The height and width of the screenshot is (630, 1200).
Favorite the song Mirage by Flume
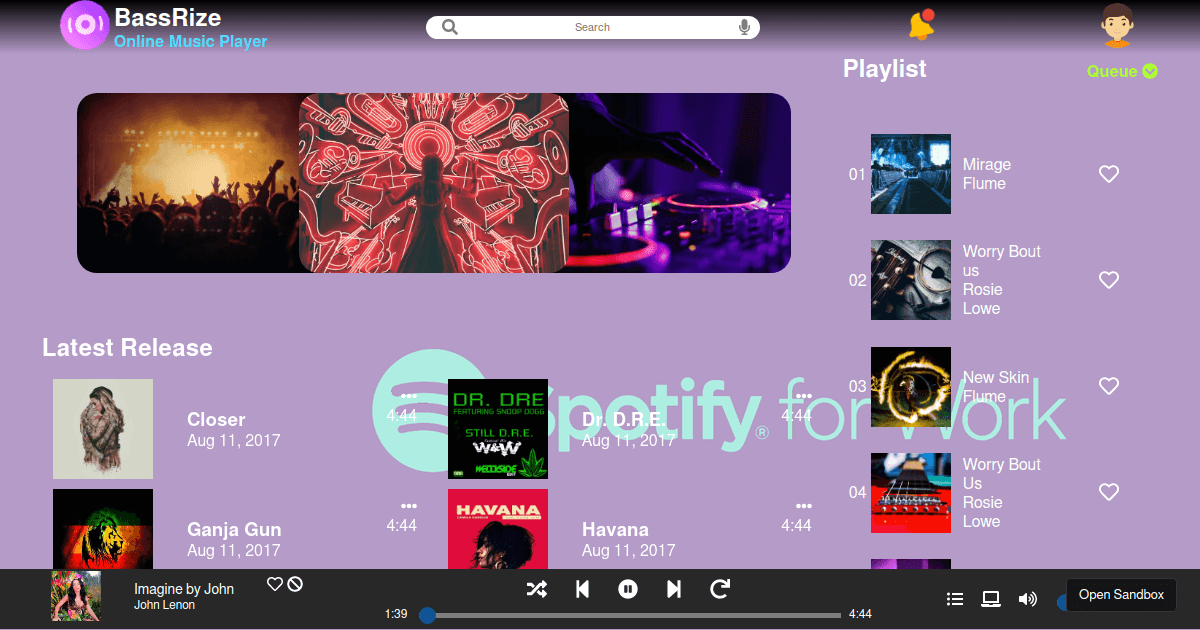click(1108, 173)
